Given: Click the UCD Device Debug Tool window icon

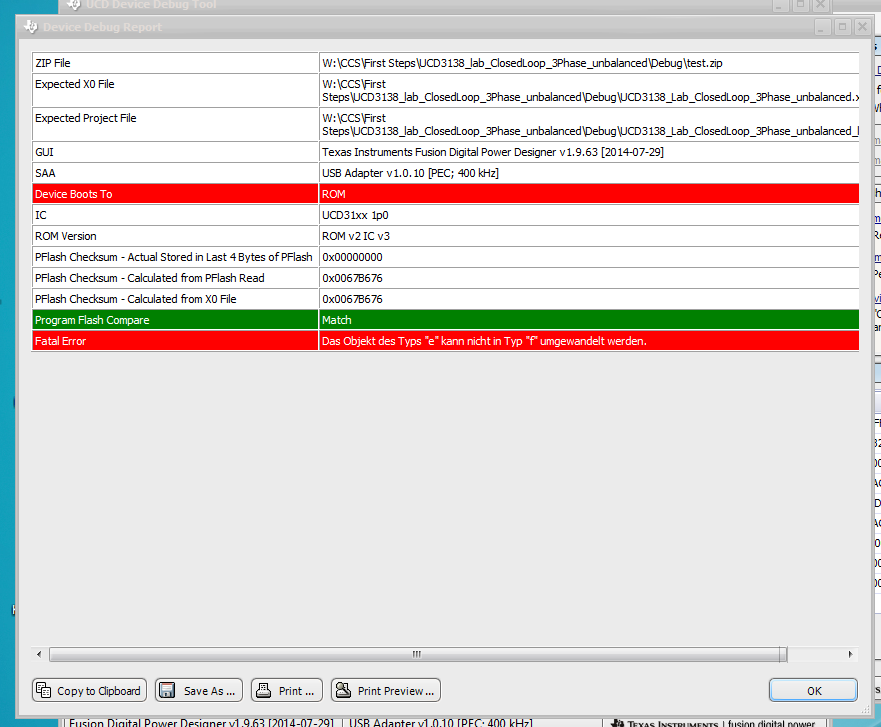Looking at the screenshot, I should 74,4.
